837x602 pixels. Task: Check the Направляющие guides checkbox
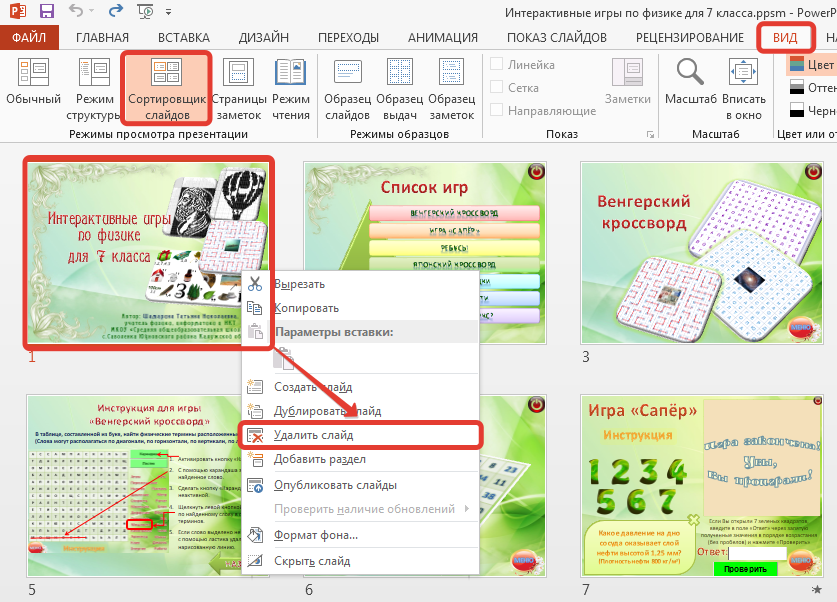(497, 111)
